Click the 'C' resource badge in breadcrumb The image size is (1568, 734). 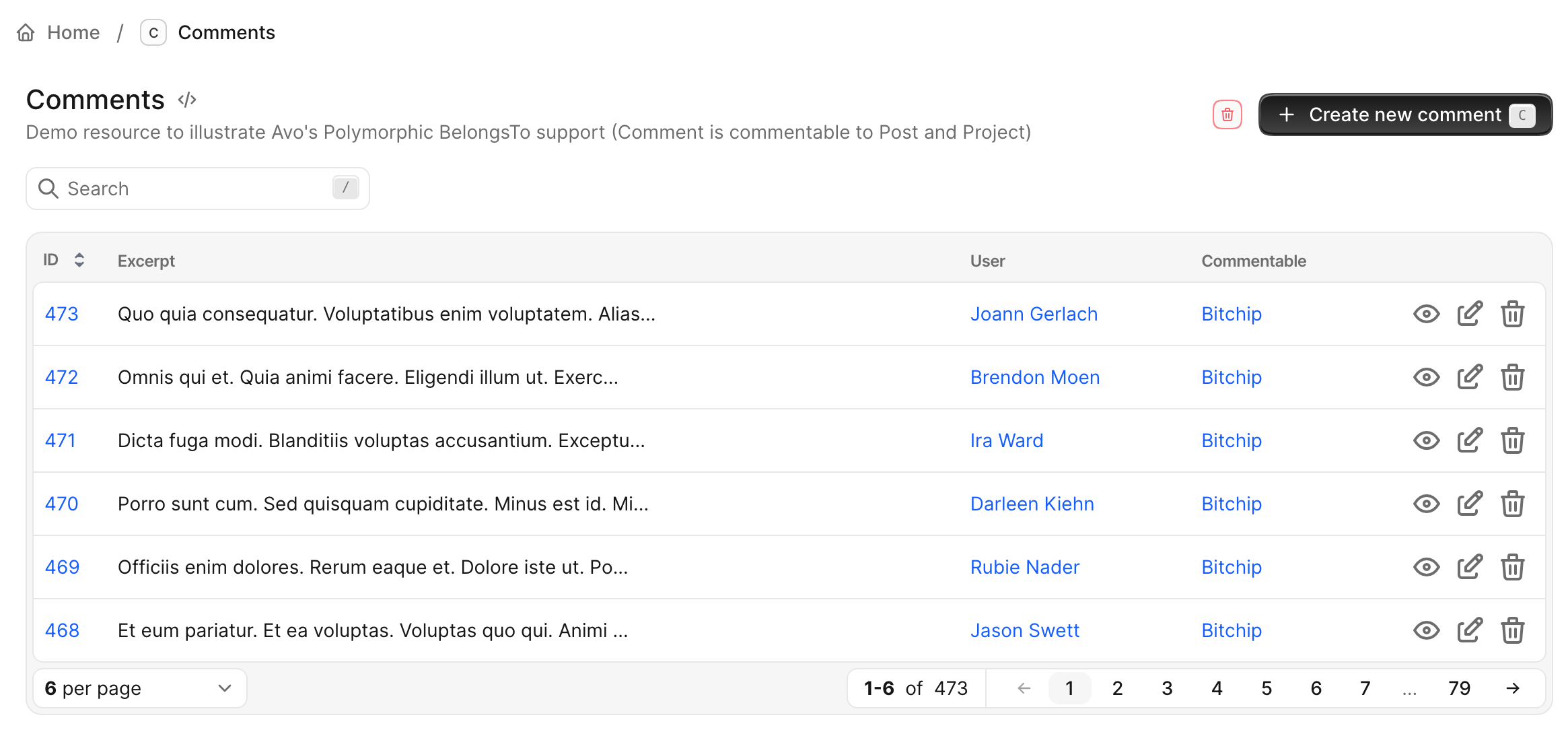tap(153, 32)
